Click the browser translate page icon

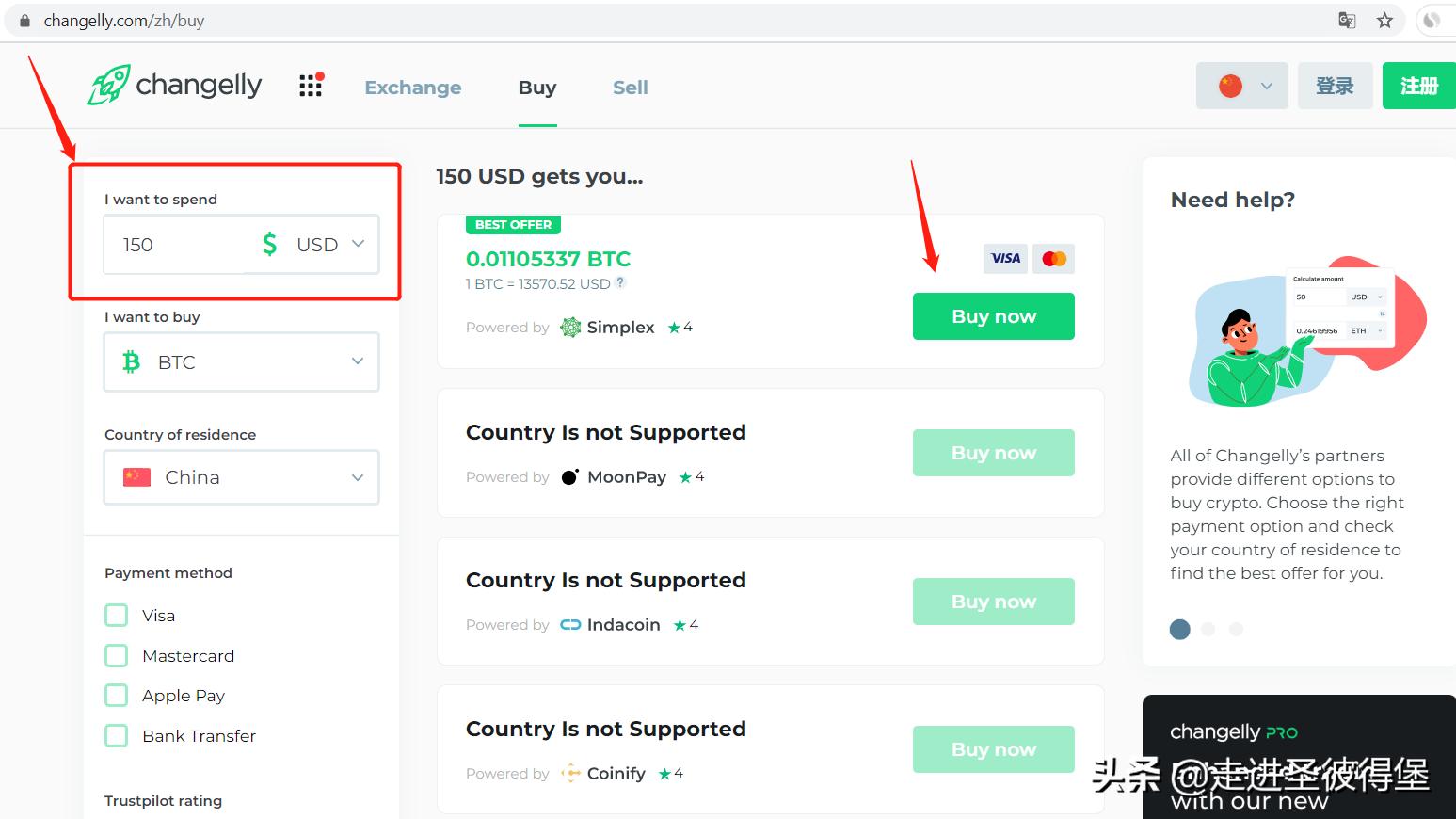coord(1347,21)
